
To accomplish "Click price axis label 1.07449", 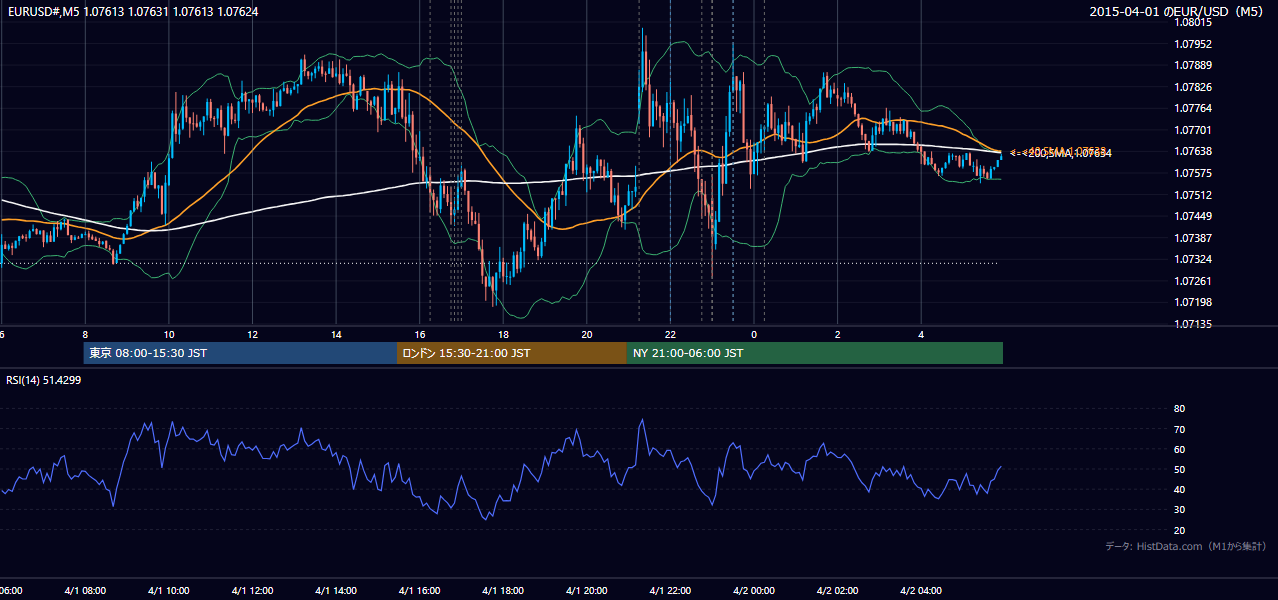I will click(1194, 216).
